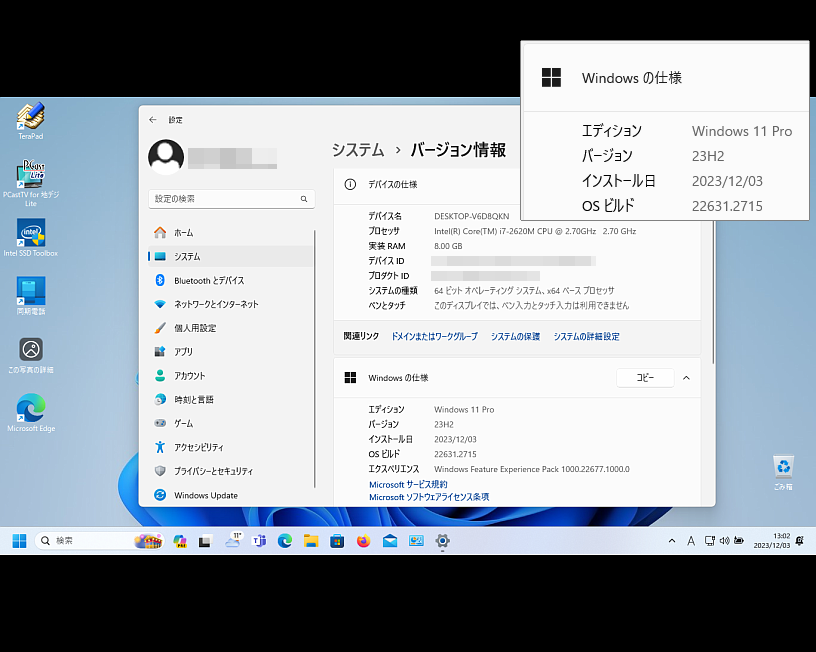
Task: Open Bluetooth とデバイス settings
Action: click(231, 280)
